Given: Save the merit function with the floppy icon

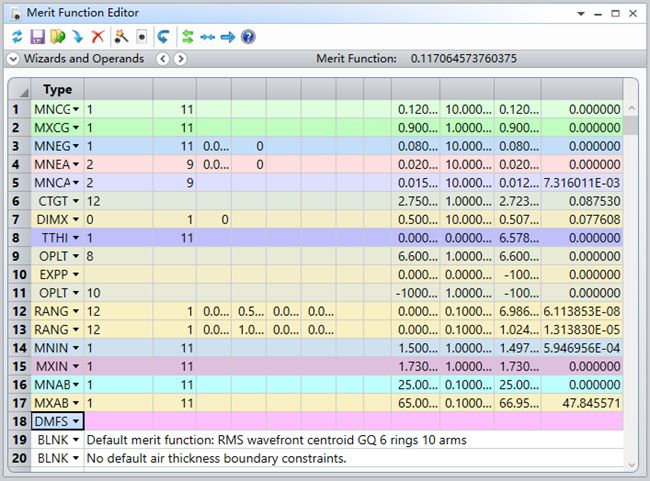Looking at the screenshot, I should coord(37,37).
